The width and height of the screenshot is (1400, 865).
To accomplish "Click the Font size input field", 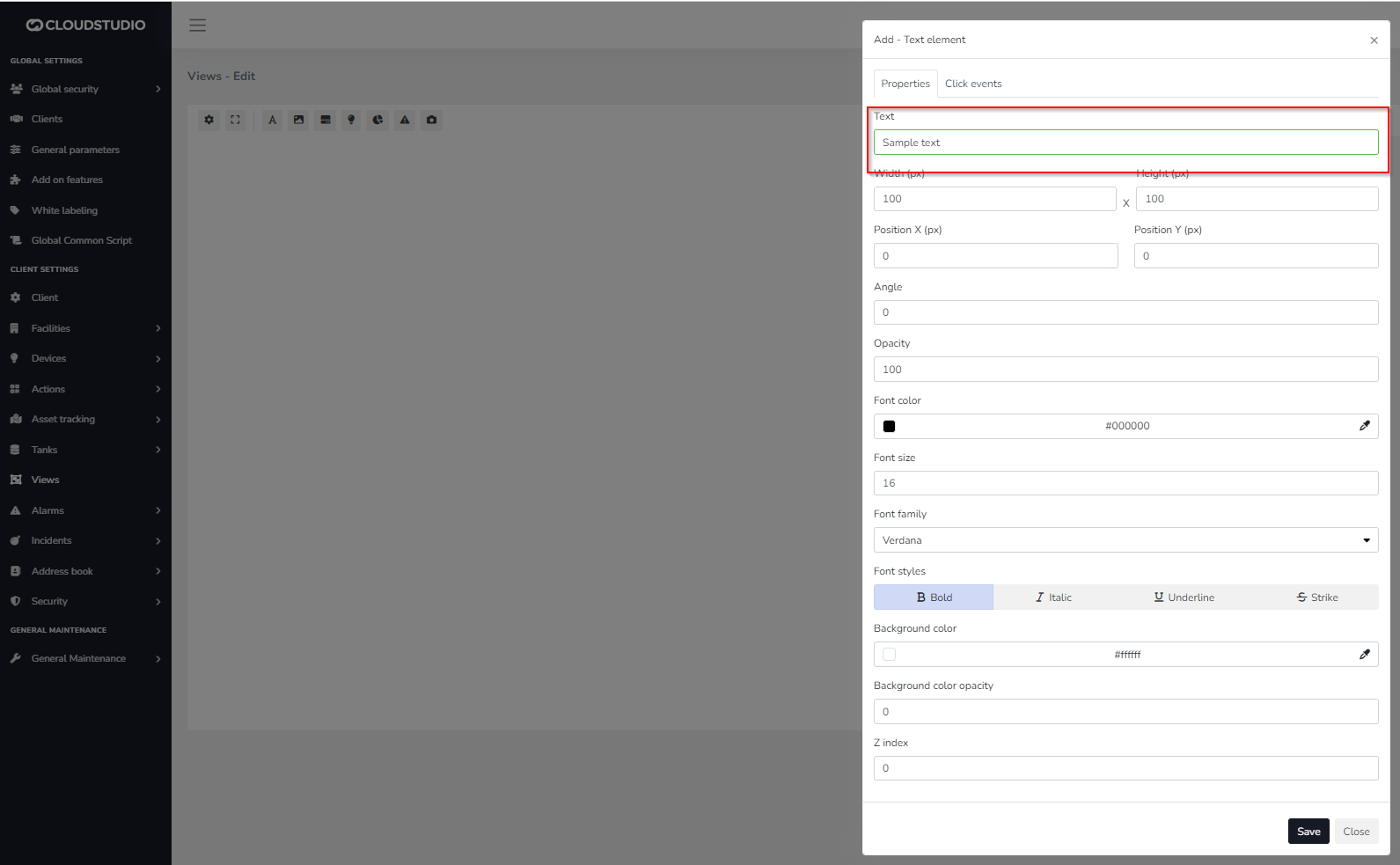I will [x=1125, y=483].
